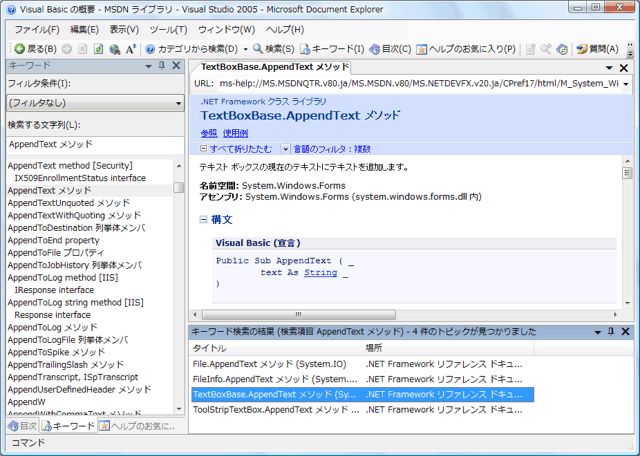Click すべて折りたたむ collapse all toggle
Image resolution: width=640 pixels, height=456 pixels.
[236, 149]
